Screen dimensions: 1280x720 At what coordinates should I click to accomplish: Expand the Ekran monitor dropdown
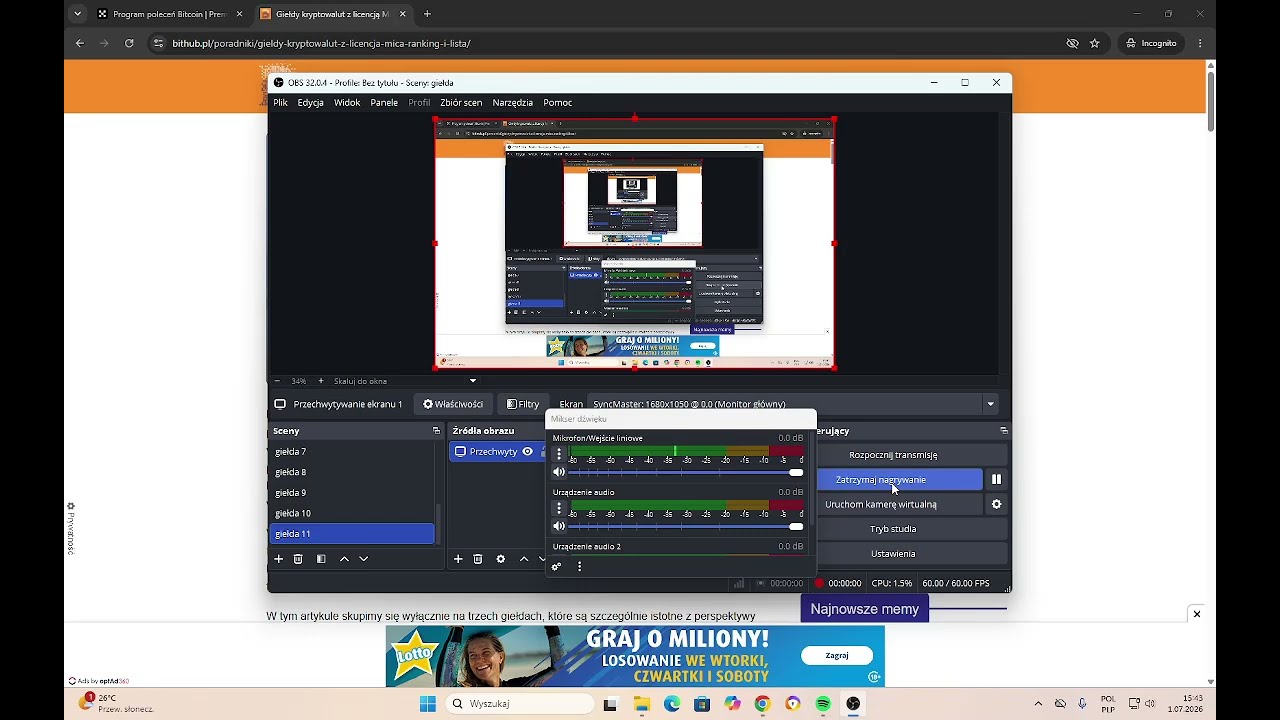click(990, 404)
